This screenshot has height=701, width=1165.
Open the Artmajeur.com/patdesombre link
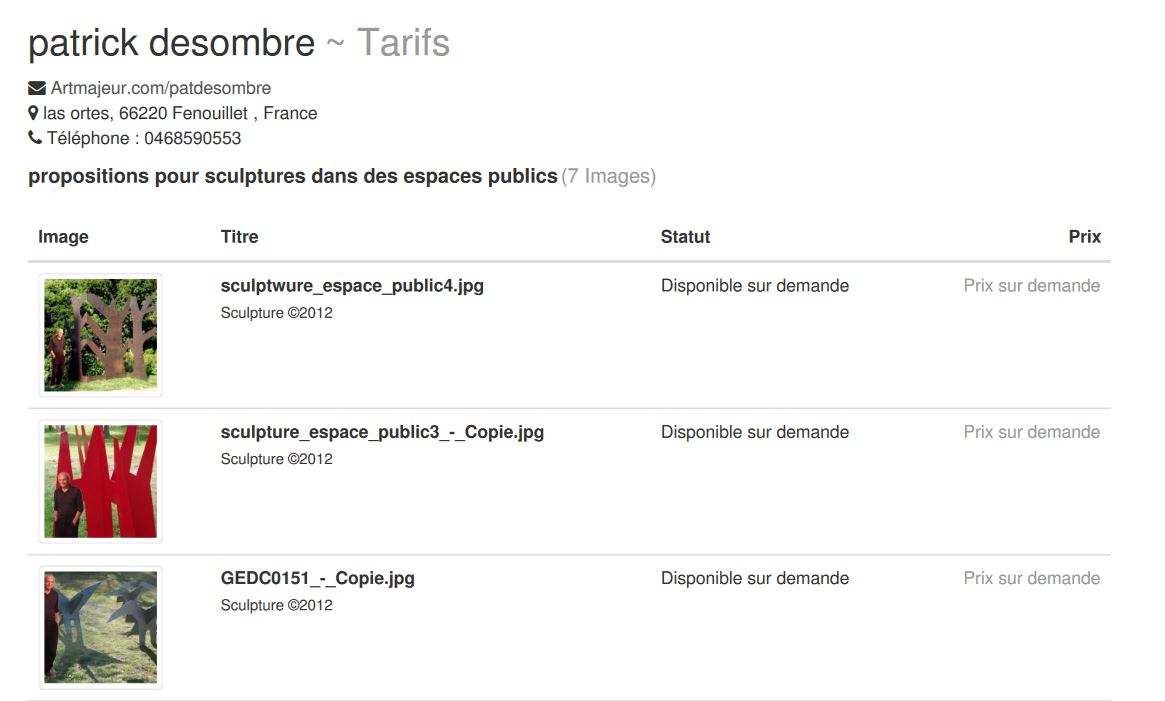pos(160,88)
